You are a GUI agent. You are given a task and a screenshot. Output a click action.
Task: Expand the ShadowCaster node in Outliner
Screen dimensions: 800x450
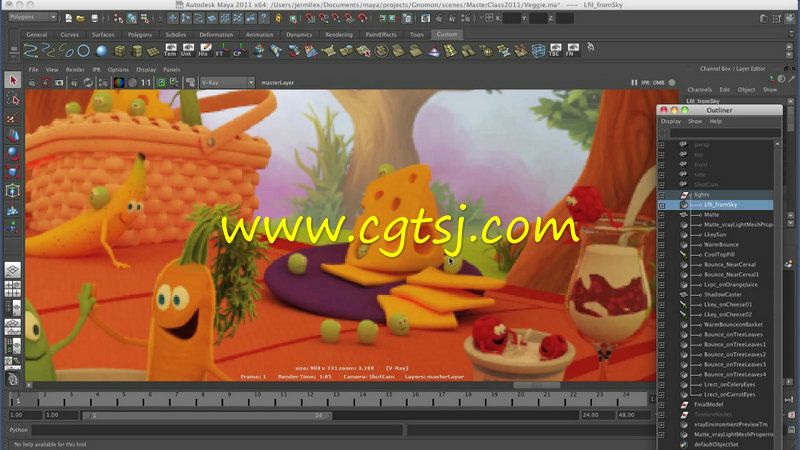(662, 295)
